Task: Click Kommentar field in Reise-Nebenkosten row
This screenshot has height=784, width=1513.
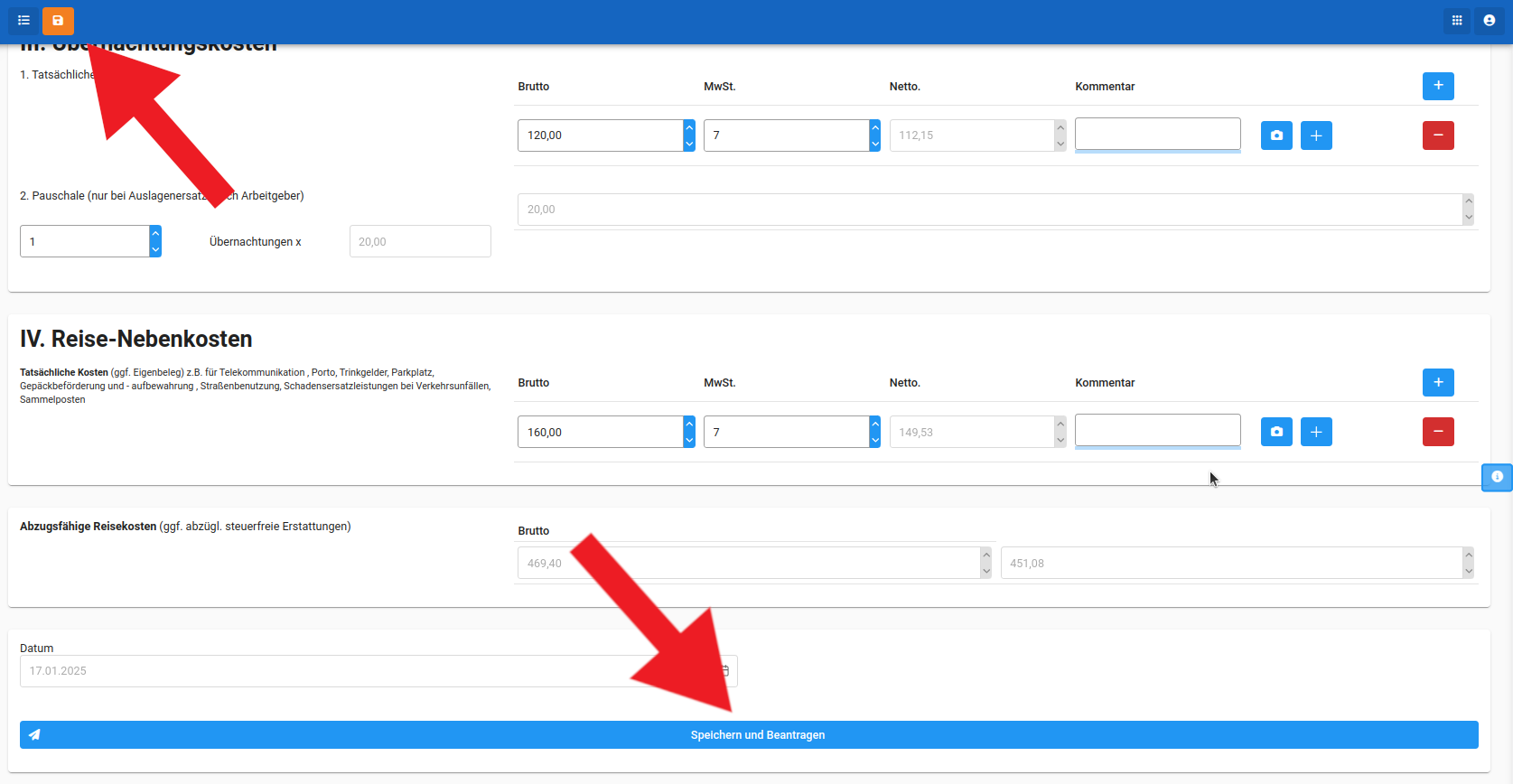Action: pos(1158,430)
